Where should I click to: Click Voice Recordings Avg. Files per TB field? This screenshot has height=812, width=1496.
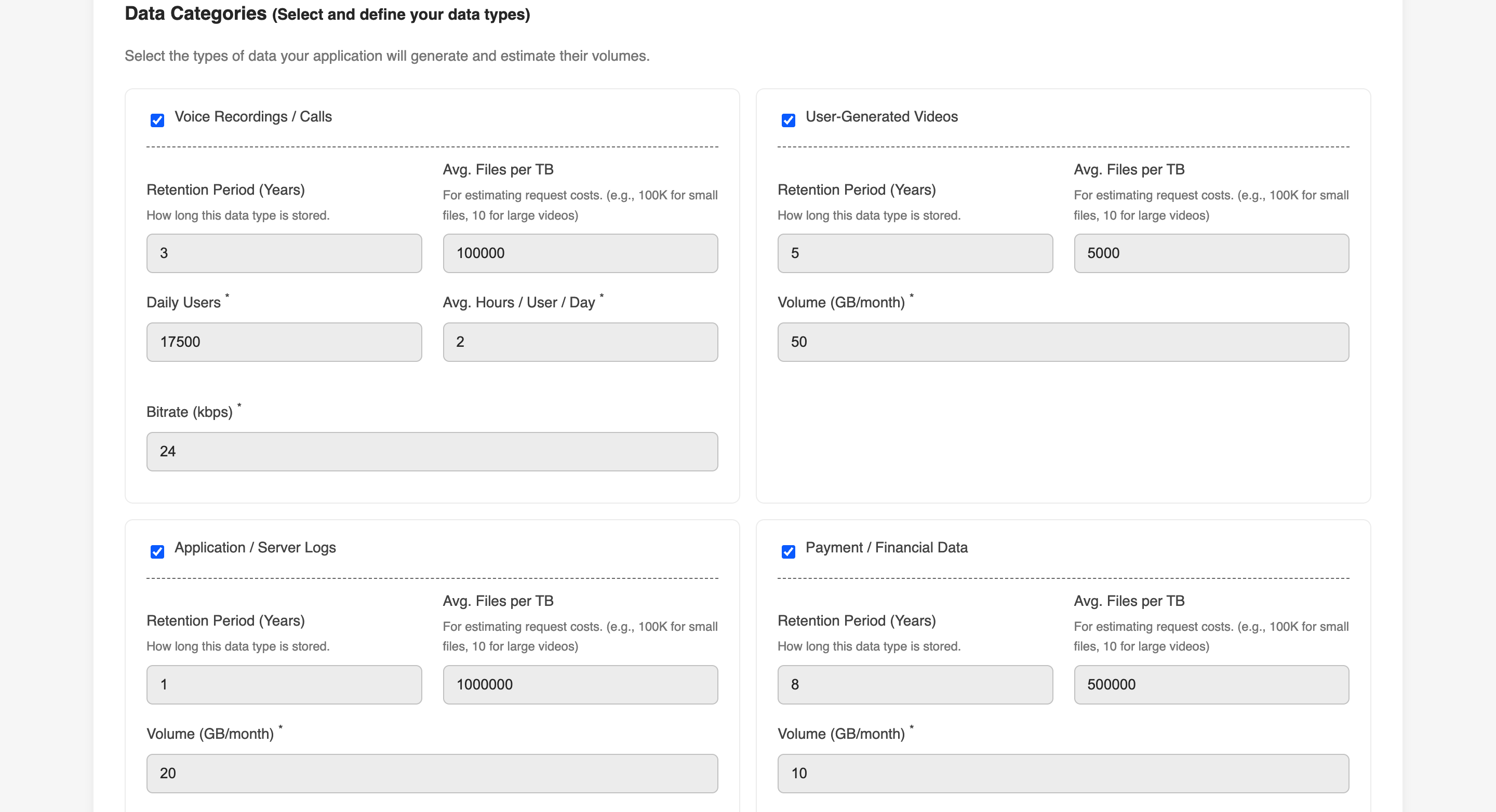[580, 253]
